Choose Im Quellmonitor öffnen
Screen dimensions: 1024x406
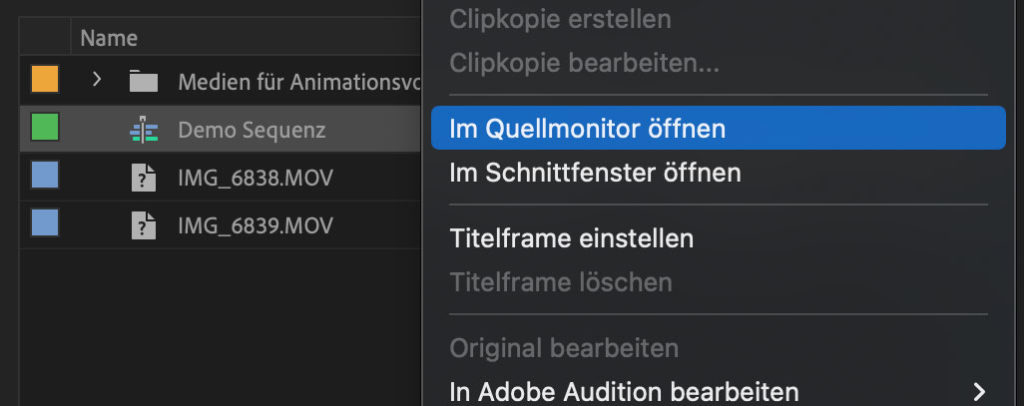tap(588, 129)
